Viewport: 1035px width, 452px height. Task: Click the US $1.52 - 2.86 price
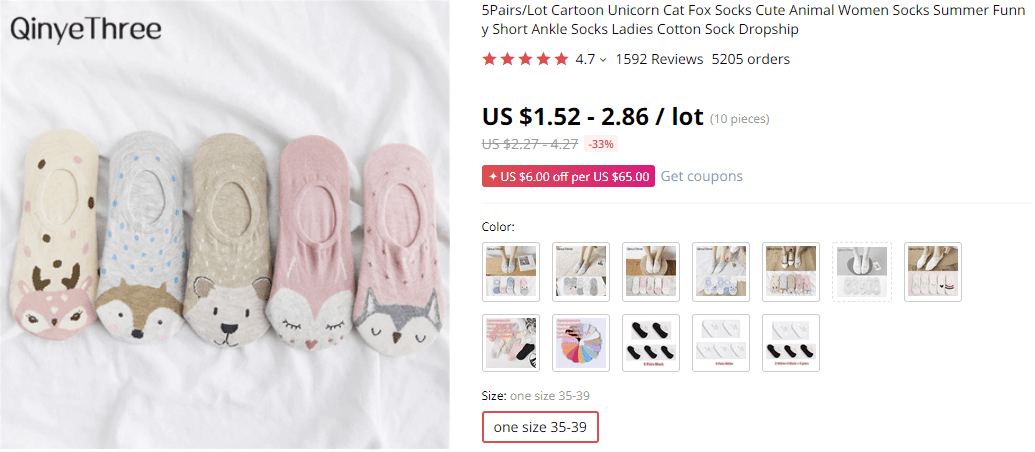pyautogui.click(x=592, y=115)
